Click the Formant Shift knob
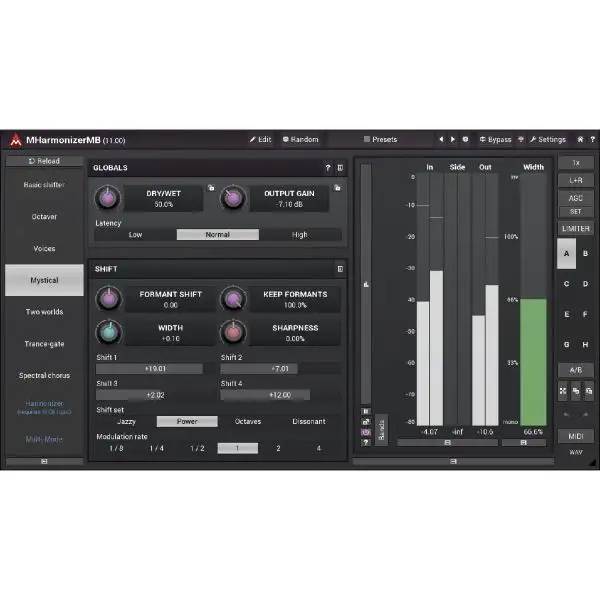600x600 pixels. 108,298
